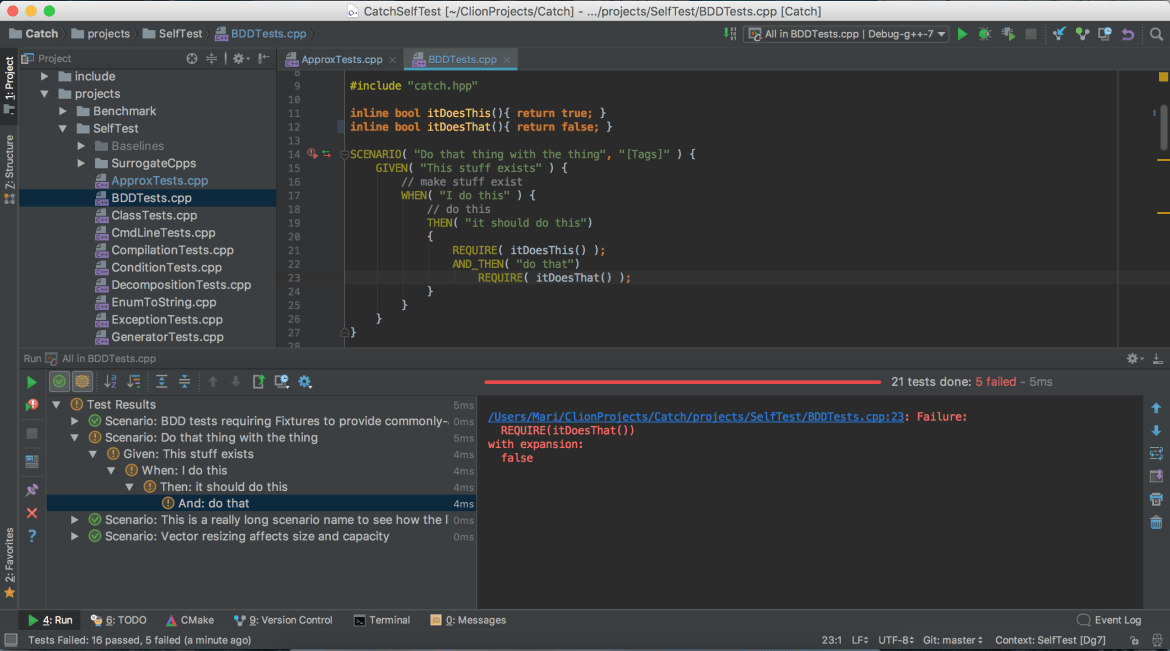Collapse the SelfTest folder in Project tree
1170x651 pixels.
[63, 128]
